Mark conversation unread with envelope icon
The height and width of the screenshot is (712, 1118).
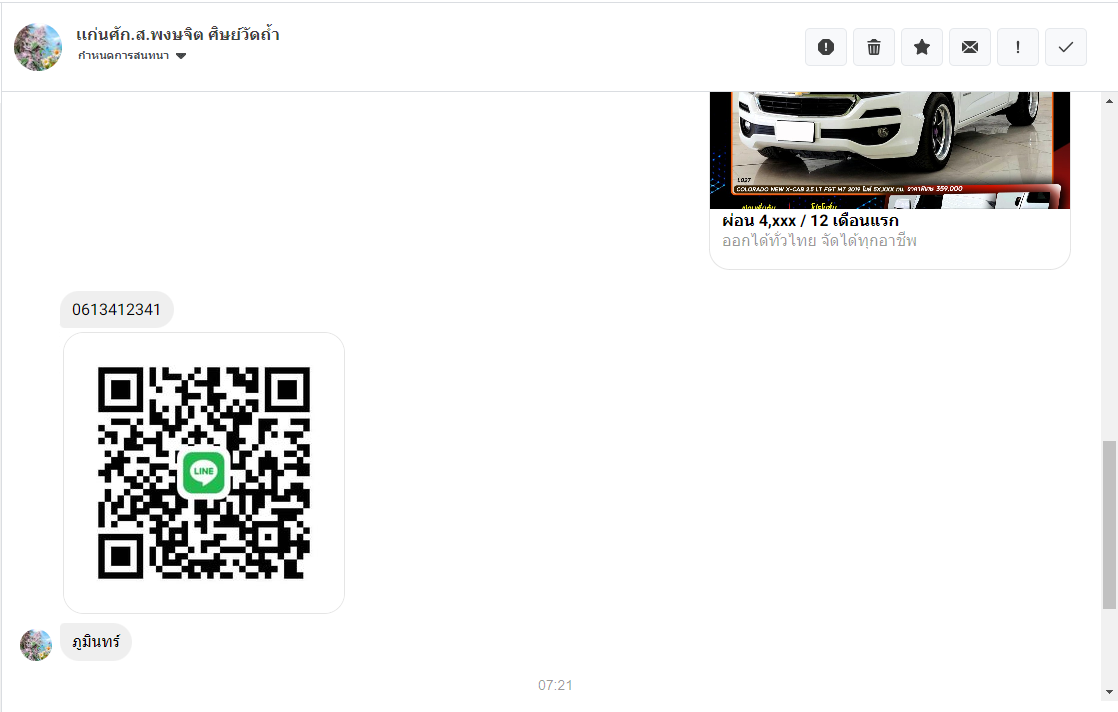click(970, 47)
